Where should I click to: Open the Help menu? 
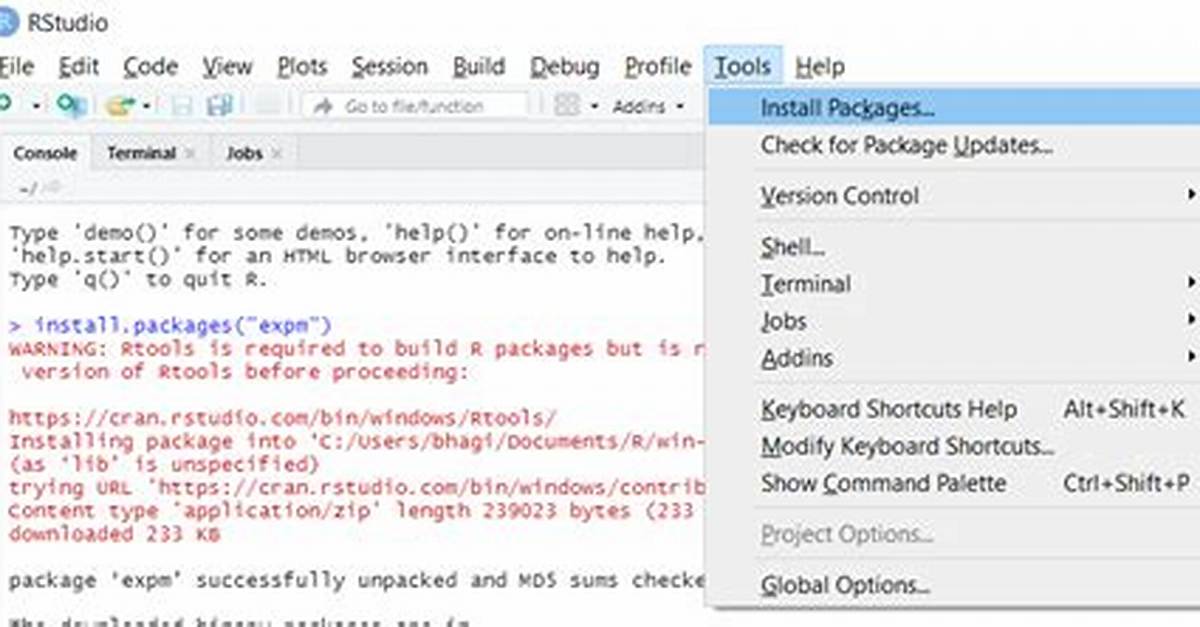coord(820,67)
